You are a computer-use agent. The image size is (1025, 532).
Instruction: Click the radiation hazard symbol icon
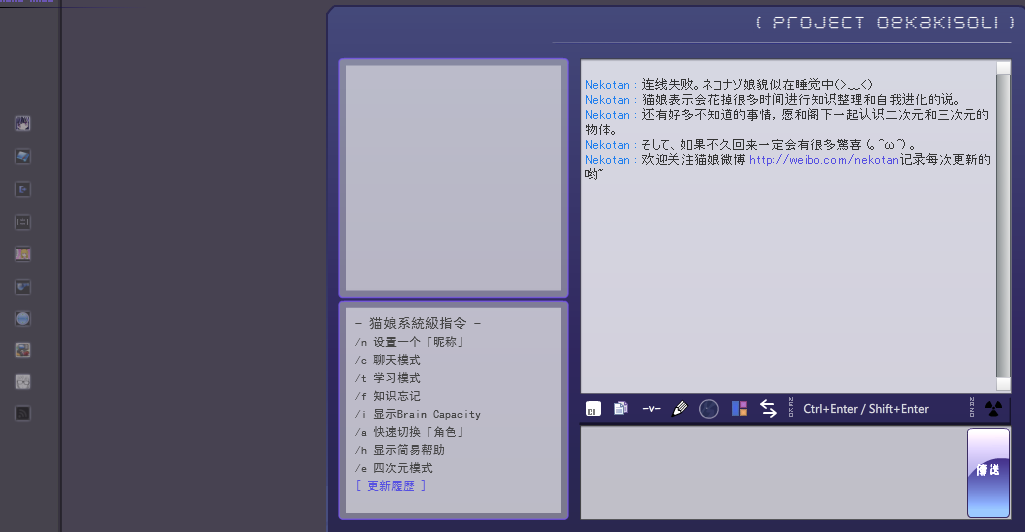tap(993, 409)
